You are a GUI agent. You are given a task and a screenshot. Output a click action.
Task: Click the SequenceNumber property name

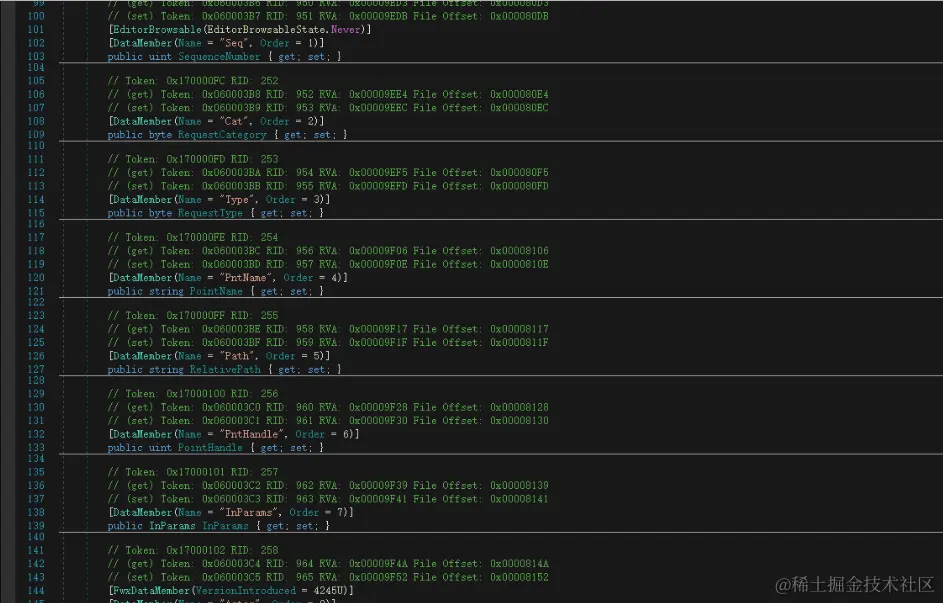coord(219,57)
